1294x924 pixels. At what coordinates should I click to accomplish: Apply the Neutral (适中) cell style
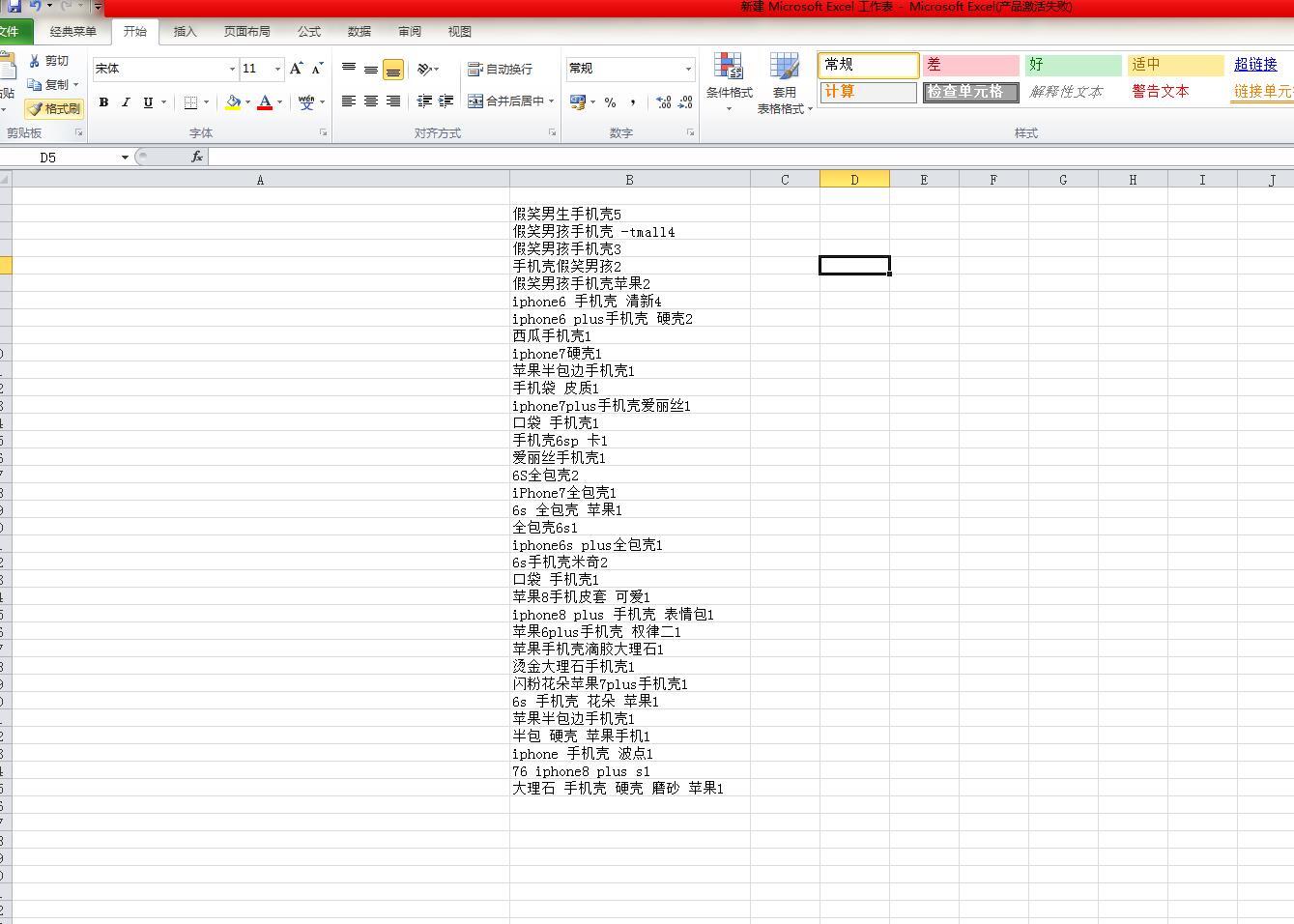click(1176, 65)
